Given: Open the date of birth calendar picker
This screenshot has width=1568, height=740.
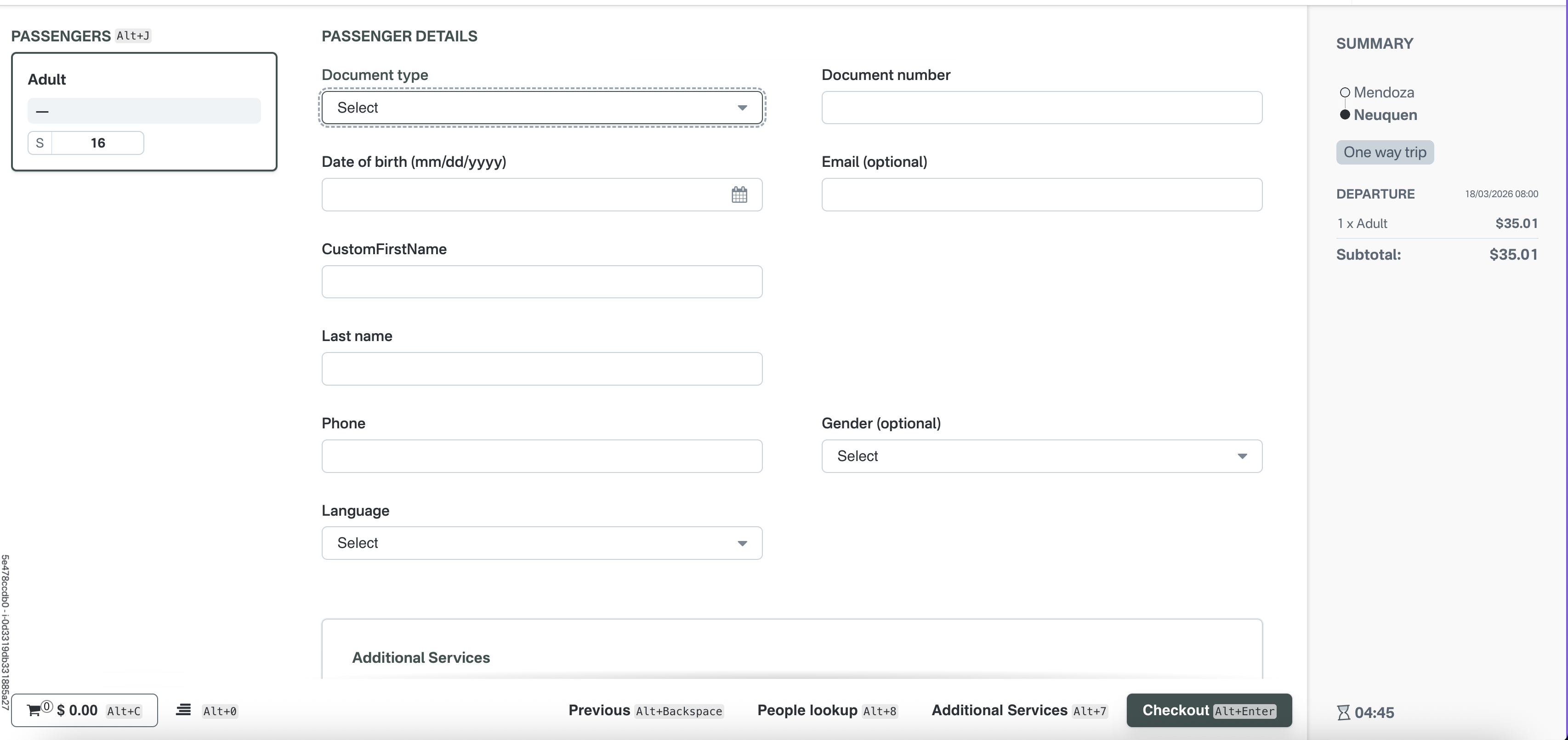Looking at the screenshot, I should coord(739,195).
